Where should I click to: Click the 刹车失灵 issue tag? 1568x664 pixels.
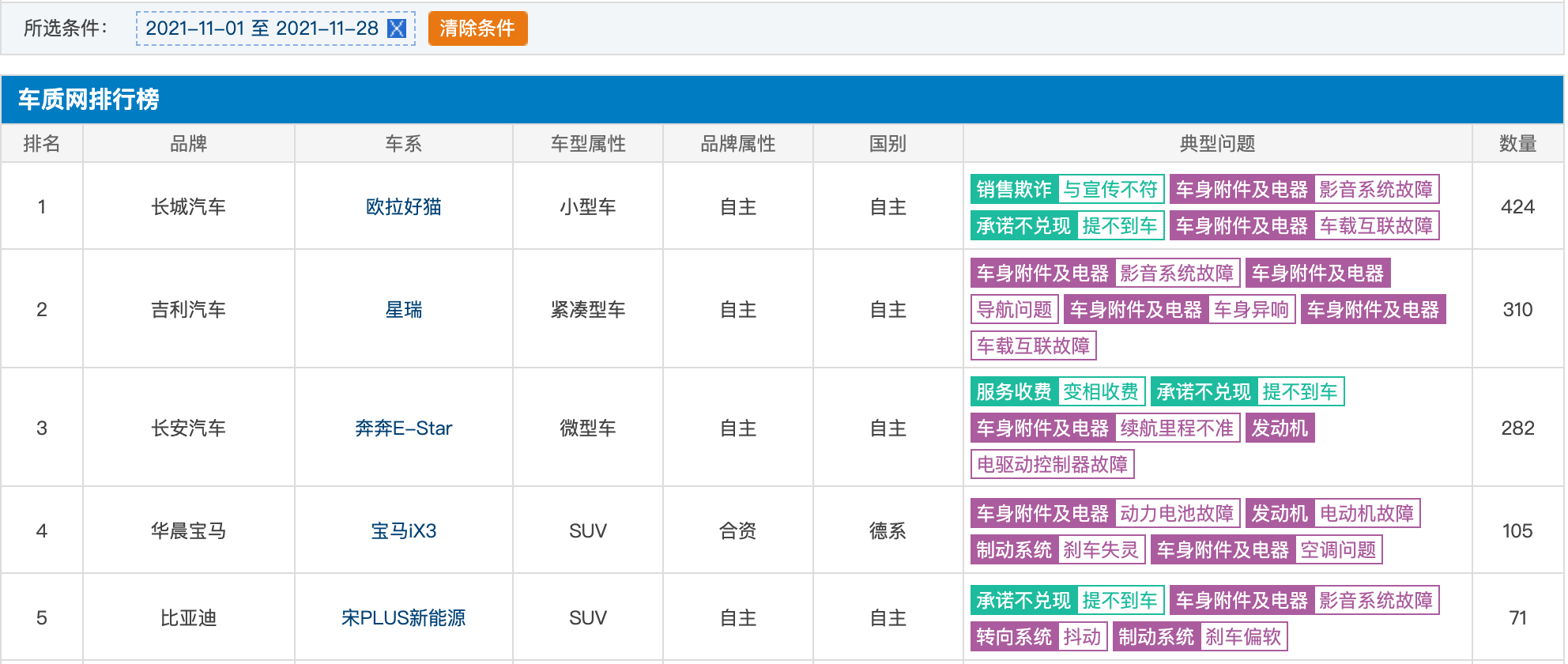pos(1101,550)
